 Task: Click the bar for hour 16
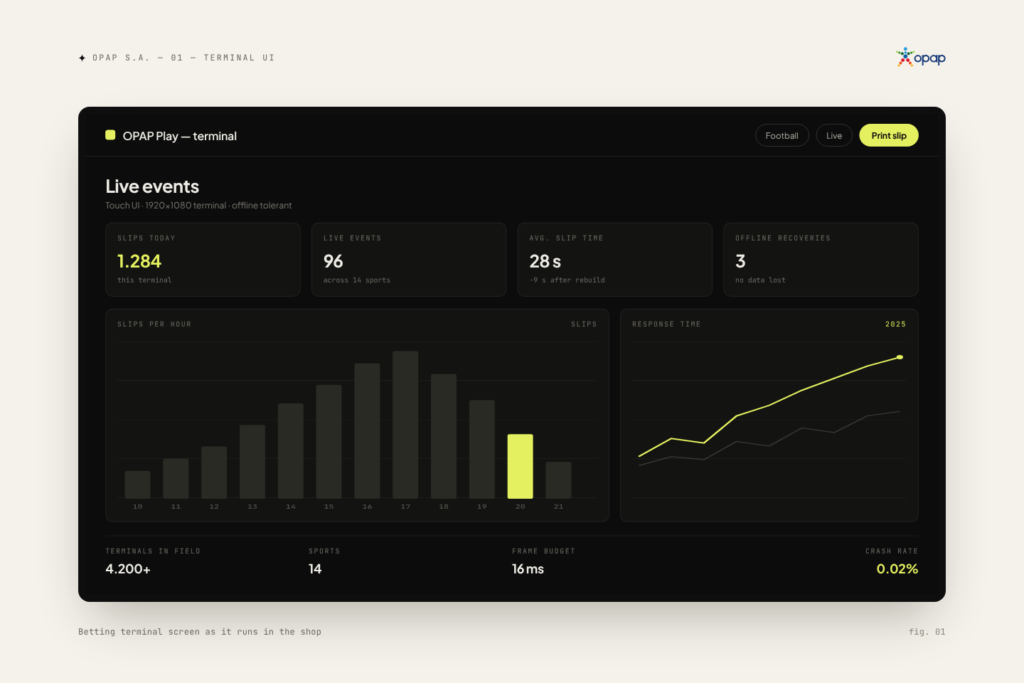367,431
